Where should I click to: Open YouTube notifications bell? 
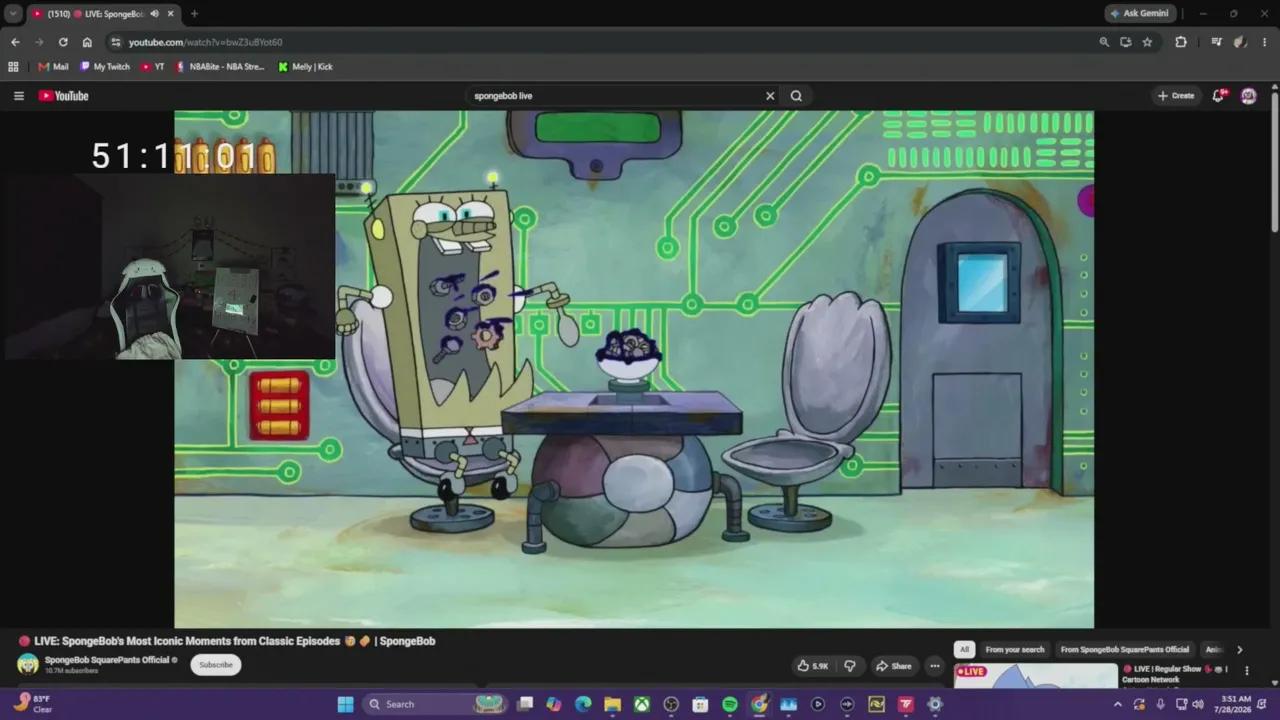click(x=1218, y=96)
